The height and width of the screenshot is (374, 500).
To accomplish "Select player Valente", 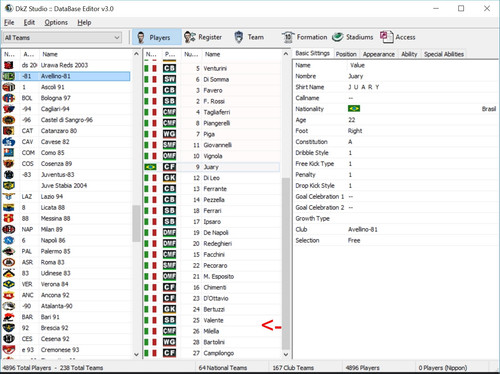I will (212, 320).
